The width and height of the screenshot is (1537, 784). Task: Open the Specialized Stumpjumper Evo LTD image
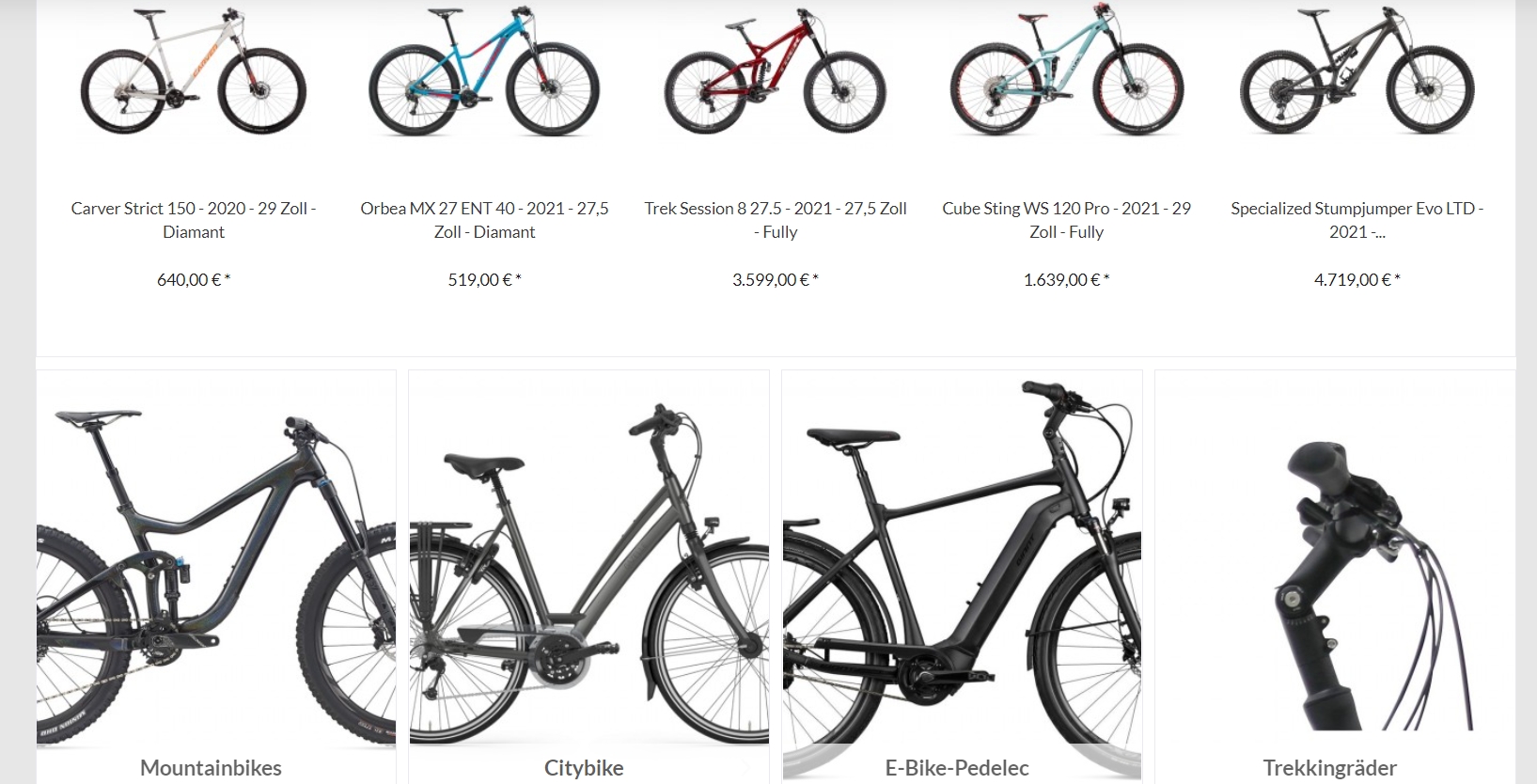[x=1357, y=73]
